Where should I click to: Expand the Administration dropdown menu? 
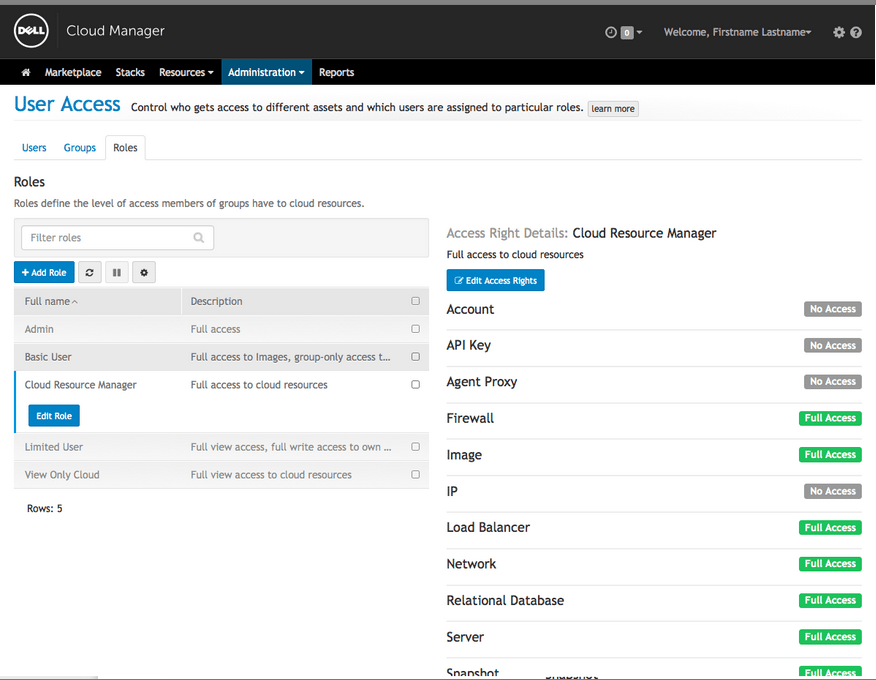(266, 72)
